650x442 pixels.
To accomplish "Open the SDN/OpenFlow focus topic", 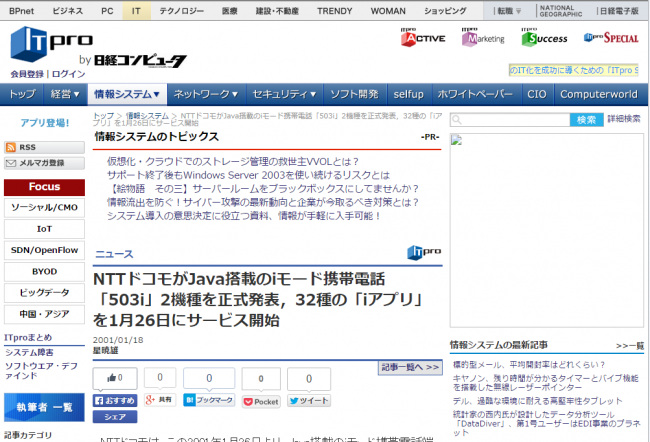I will tap(44, 250).
